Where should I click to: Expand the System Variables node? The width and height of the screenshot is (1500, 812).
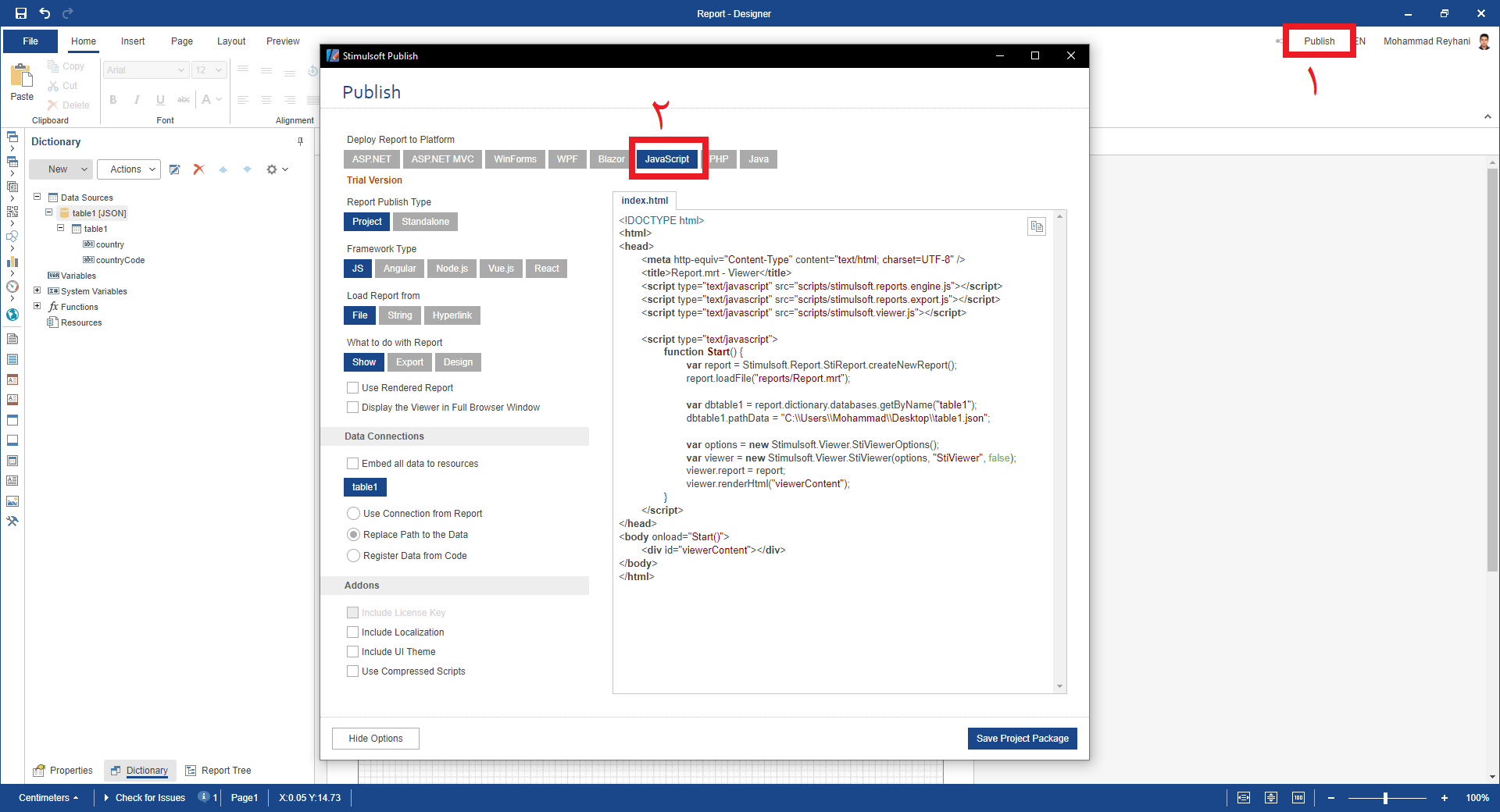click(x=37, y=290)
